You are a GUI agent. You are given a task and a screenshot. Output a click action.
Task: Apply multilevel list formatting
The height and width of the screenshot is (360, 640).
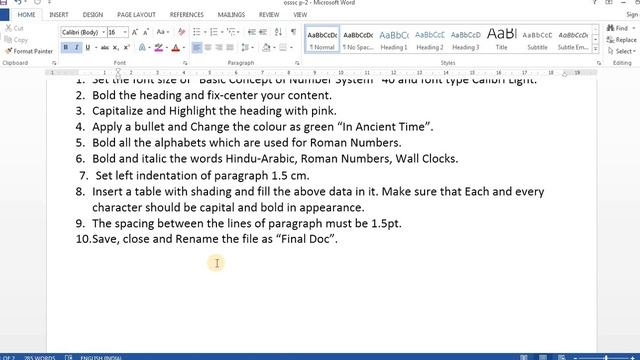231,32
